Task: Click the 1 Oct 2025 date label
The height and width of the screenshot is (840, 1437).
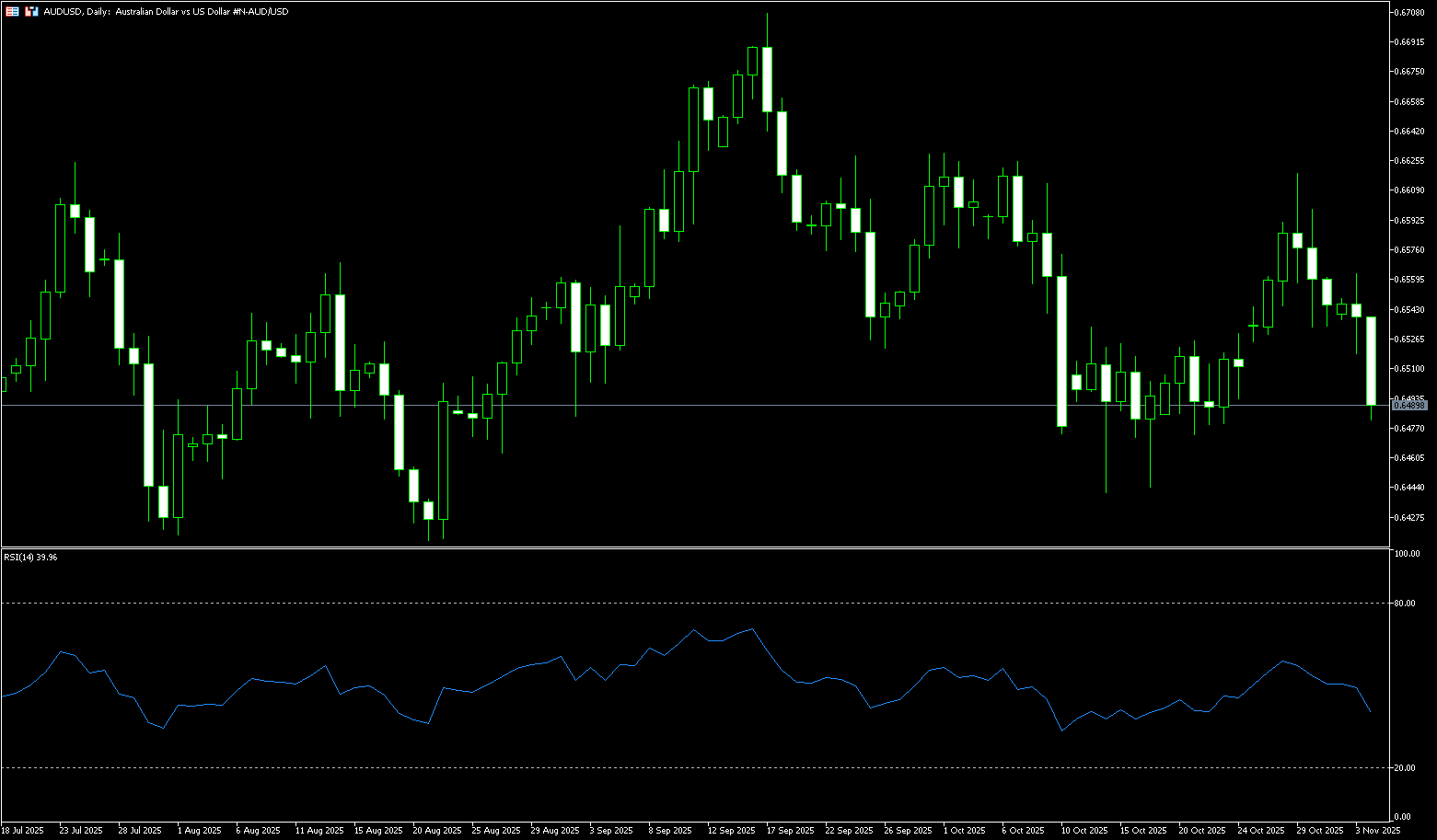Action: [x=965, y=830]
